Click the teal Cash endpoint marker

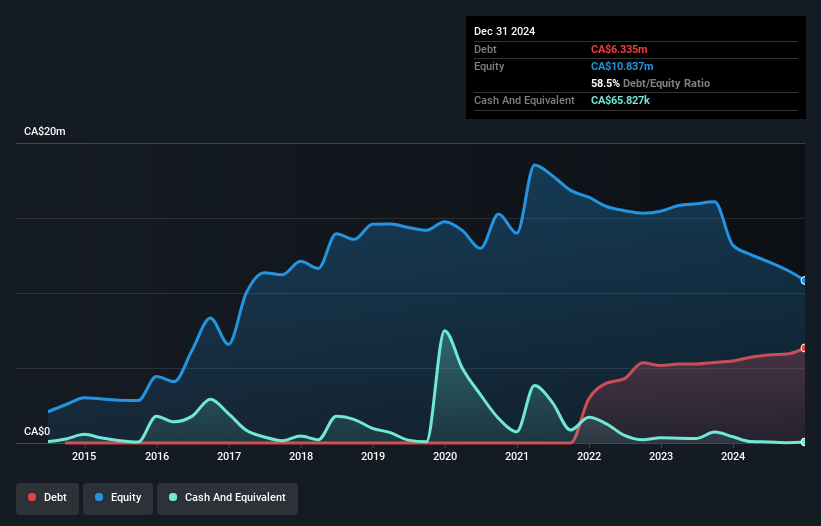click(804, 442)
